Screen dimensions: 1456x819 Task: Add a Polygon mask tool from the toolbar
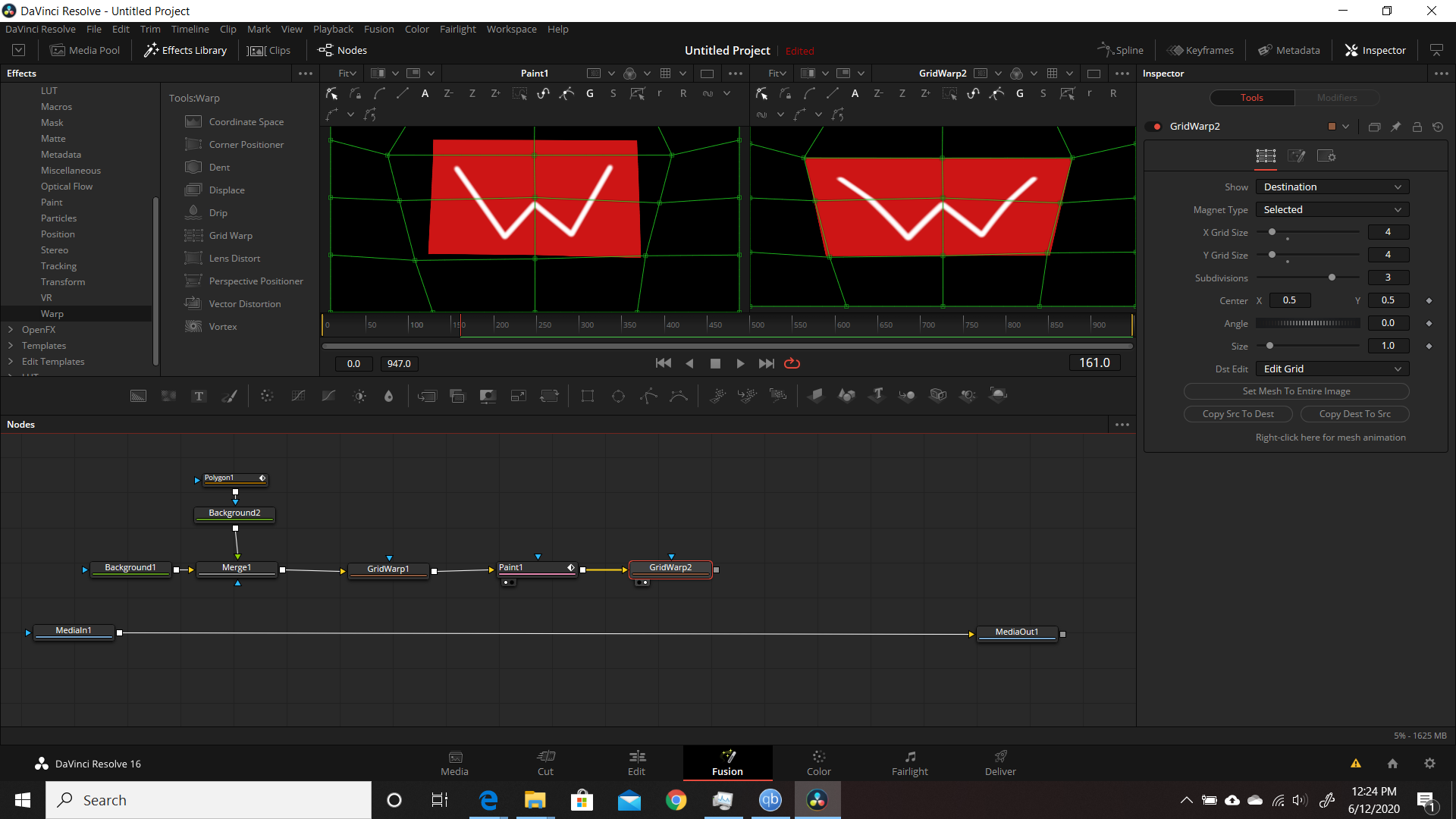click(x=648, y=396)
